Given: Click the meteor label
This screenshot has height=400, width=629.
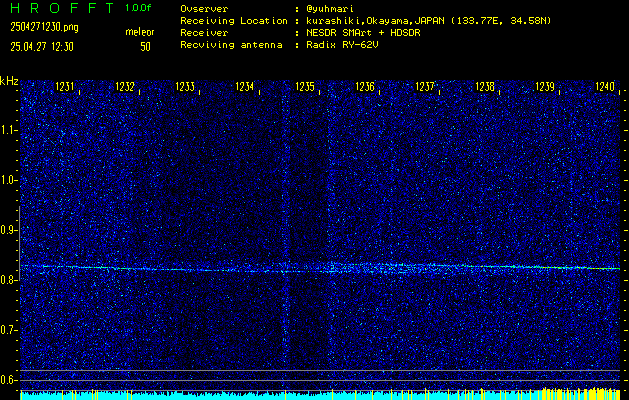Looking at the screenshot, I should (x=140, y=32).
